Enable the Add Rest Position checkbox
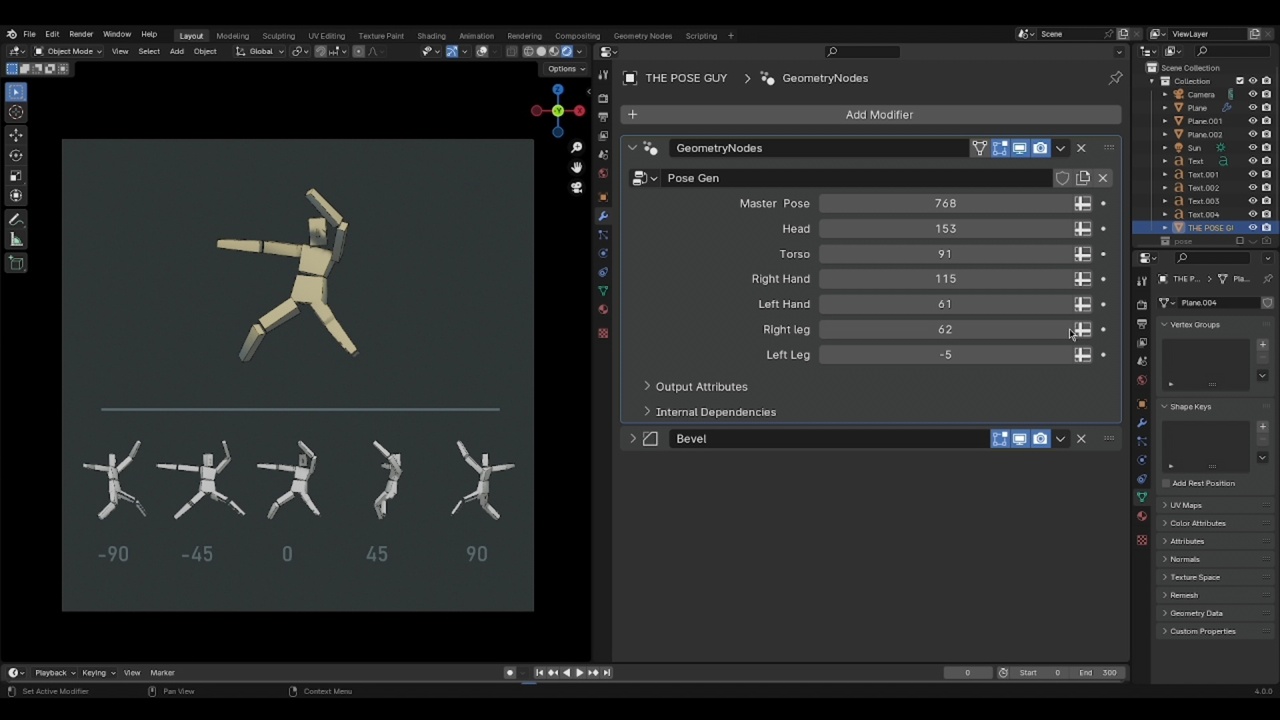The image size is (1280, 720). point(1166,483)
